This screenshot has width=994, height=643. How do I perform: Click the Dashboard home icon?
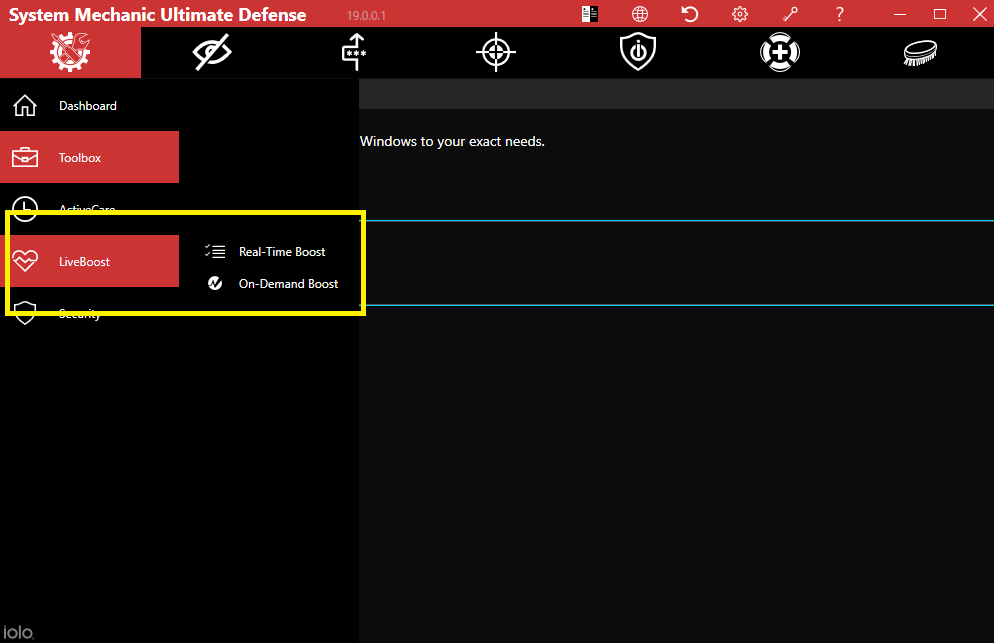coord(25,105)
